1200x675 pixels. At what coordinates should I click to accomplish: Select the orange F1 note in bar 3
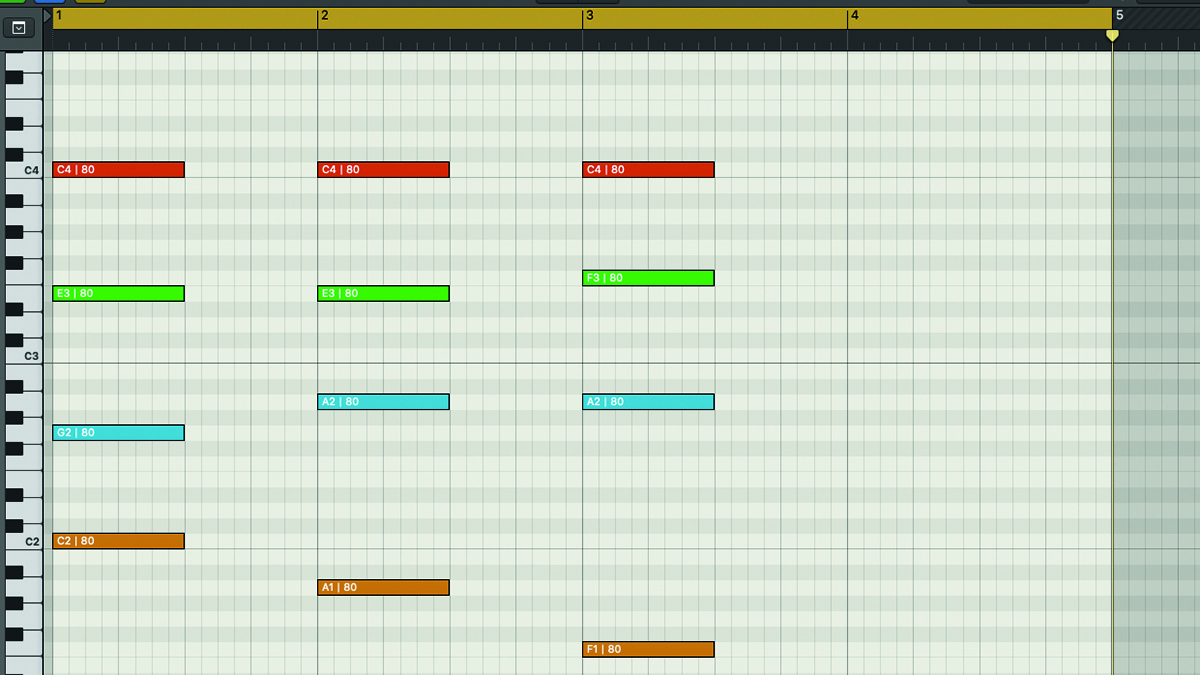point(648,649)
